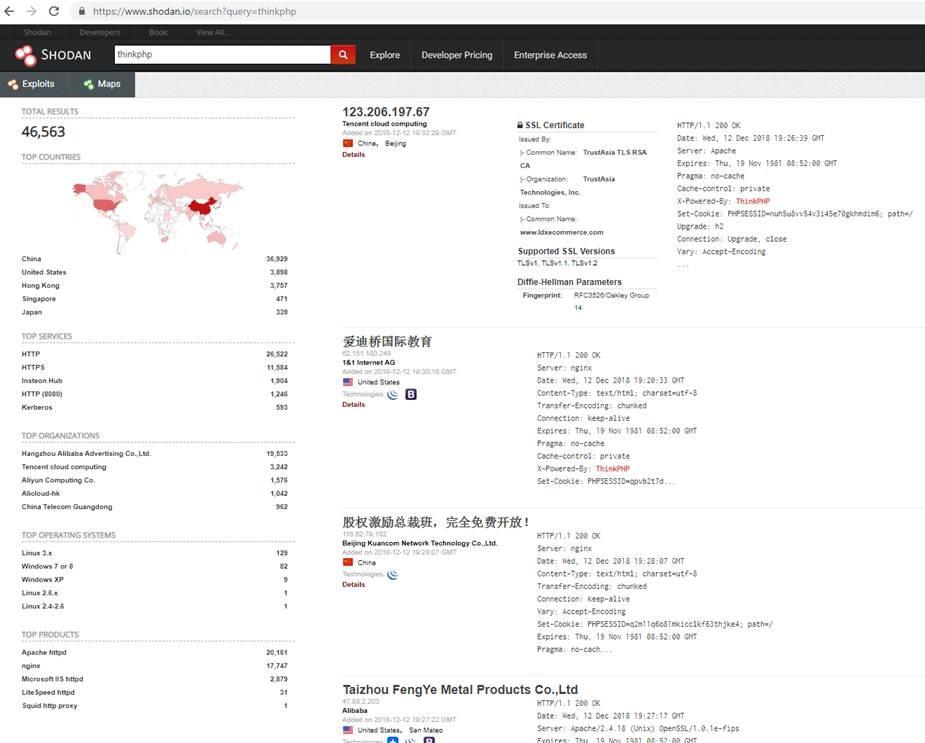Screen dimensions: 925x743
Task: Open Enterprise Access page
Action: pyautogui.click(x=550, y=55)
